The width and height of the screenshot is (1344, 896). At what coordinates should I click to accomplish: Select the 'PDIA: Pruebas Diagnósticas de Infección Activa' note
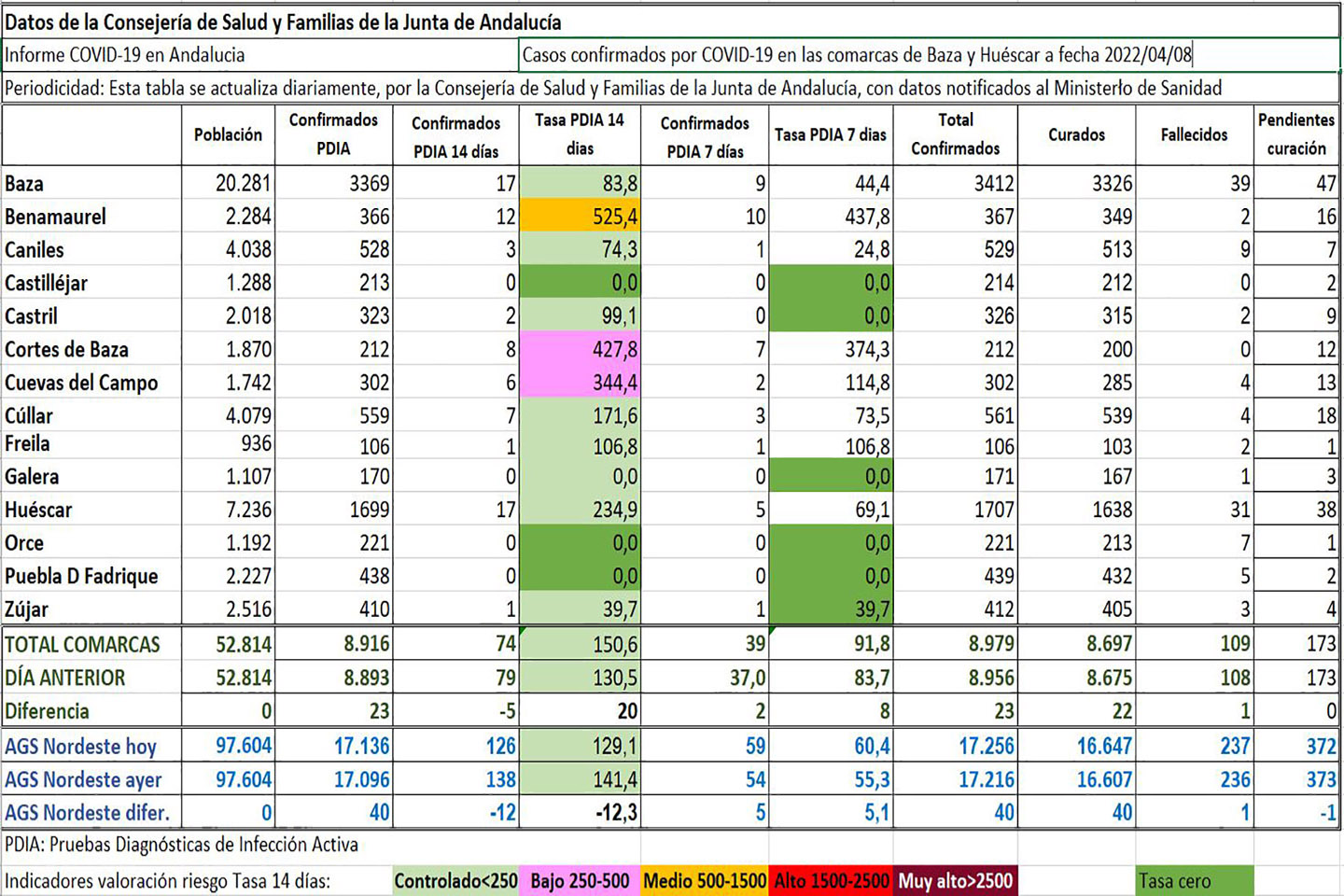[x=182, y=845]
